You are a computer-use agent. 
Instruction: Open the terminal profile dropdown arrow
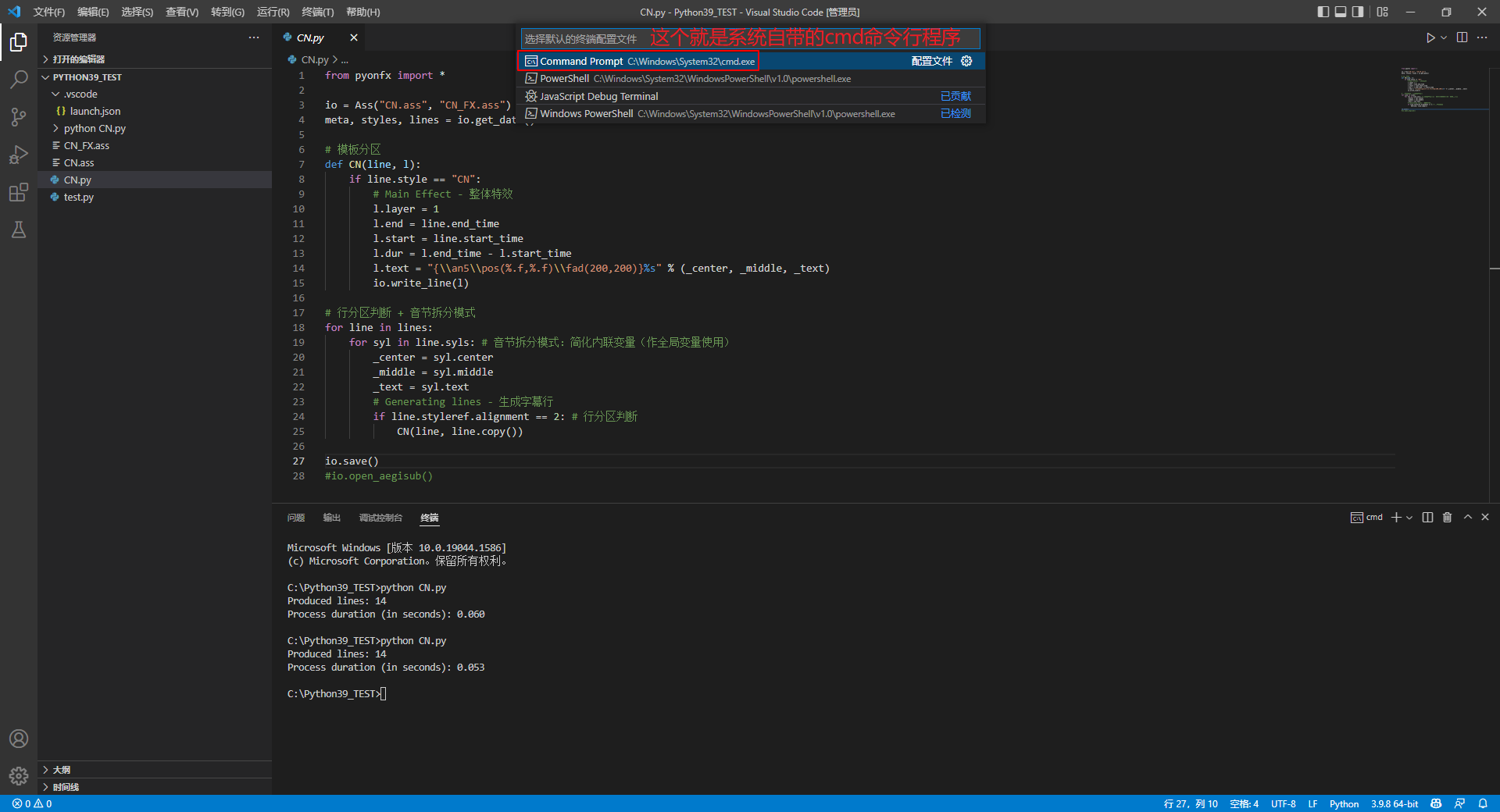point(1409,517)
